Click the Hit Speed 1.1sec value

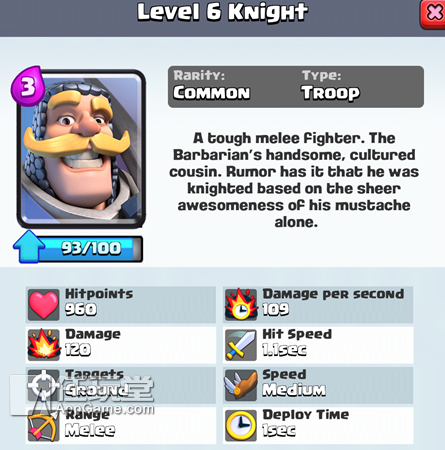[284, 350]
